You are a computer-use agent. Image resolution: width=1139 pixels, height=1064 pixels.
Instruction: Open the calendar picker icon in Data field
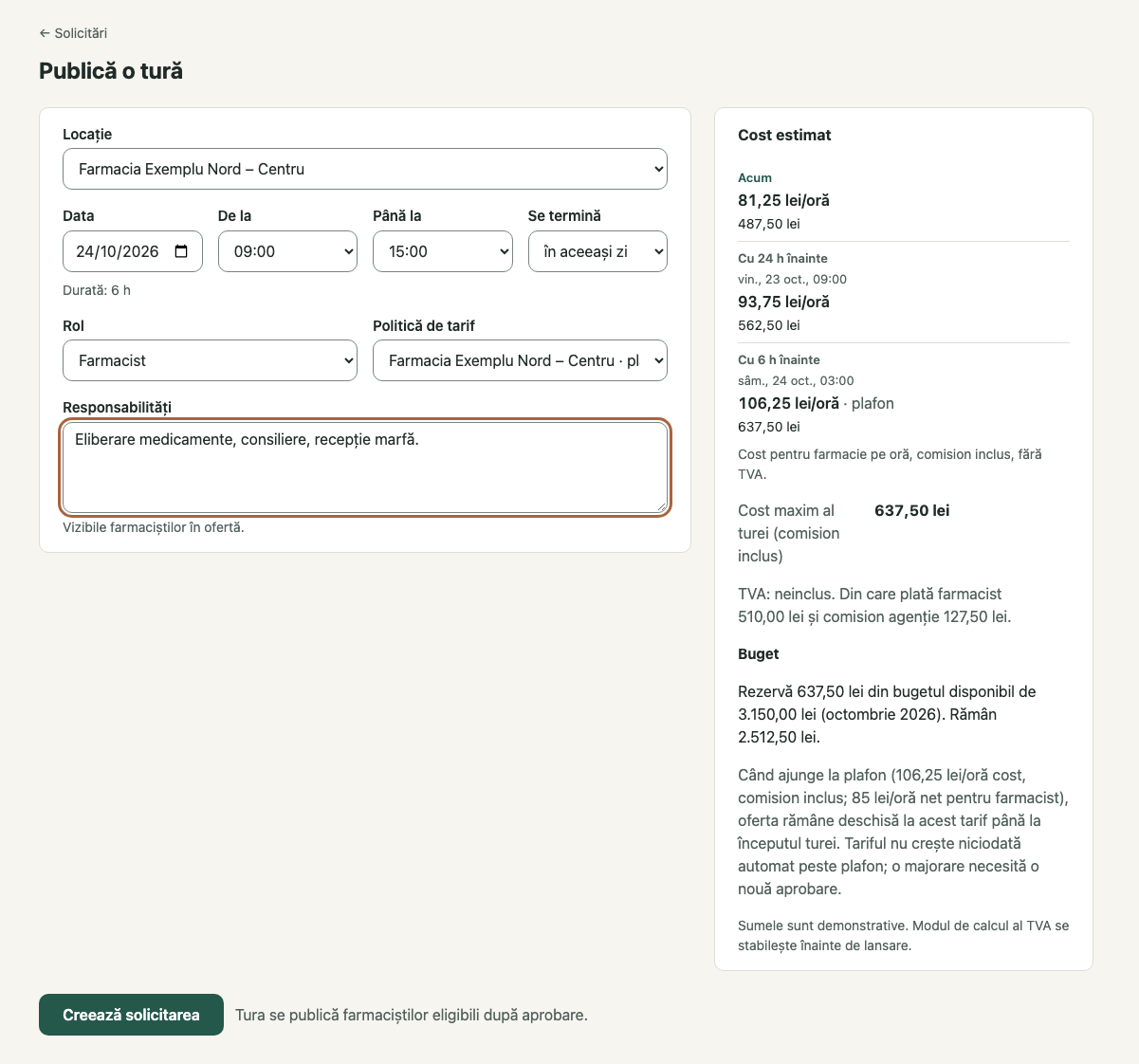181,251
